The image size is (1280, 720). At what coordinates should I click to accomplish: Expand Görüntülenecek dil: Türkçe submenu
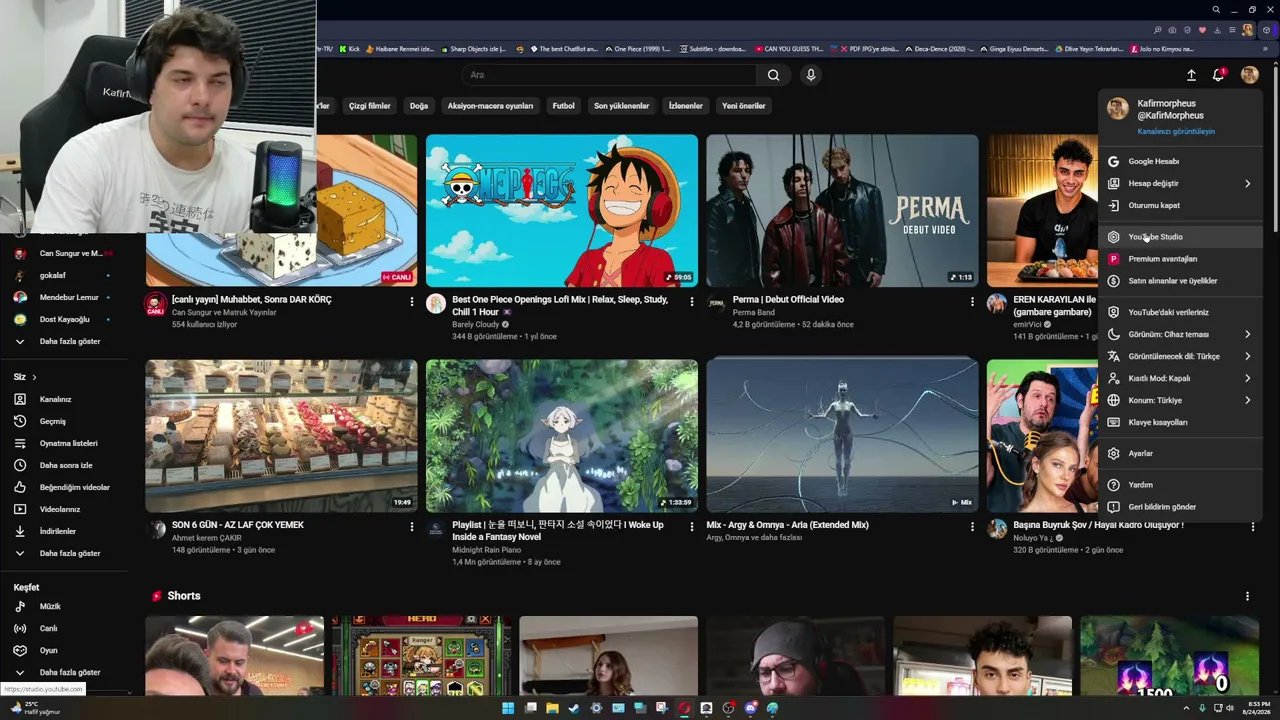coord(1180,356)
